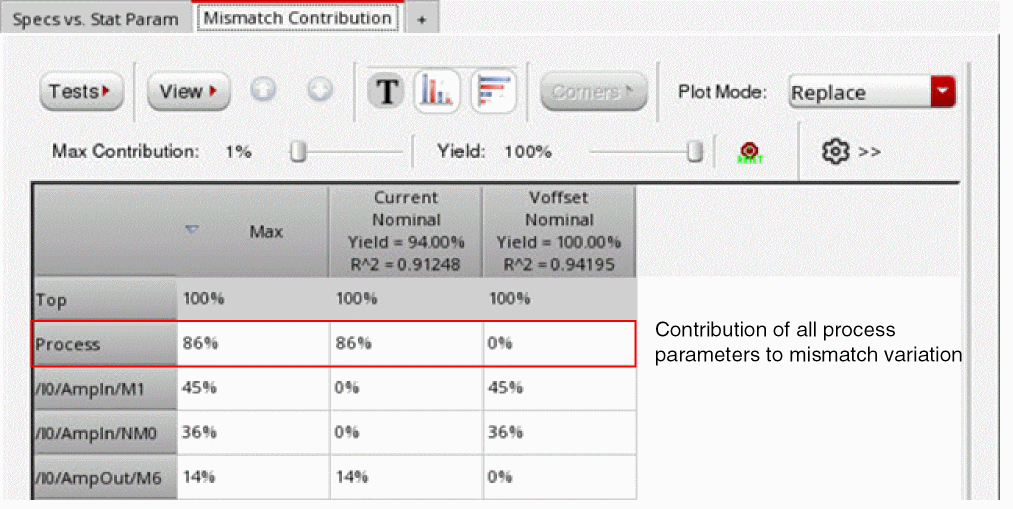Switch to Specs vs. Stat Param tab
1013x509 pixels.
tap(95, 19)
